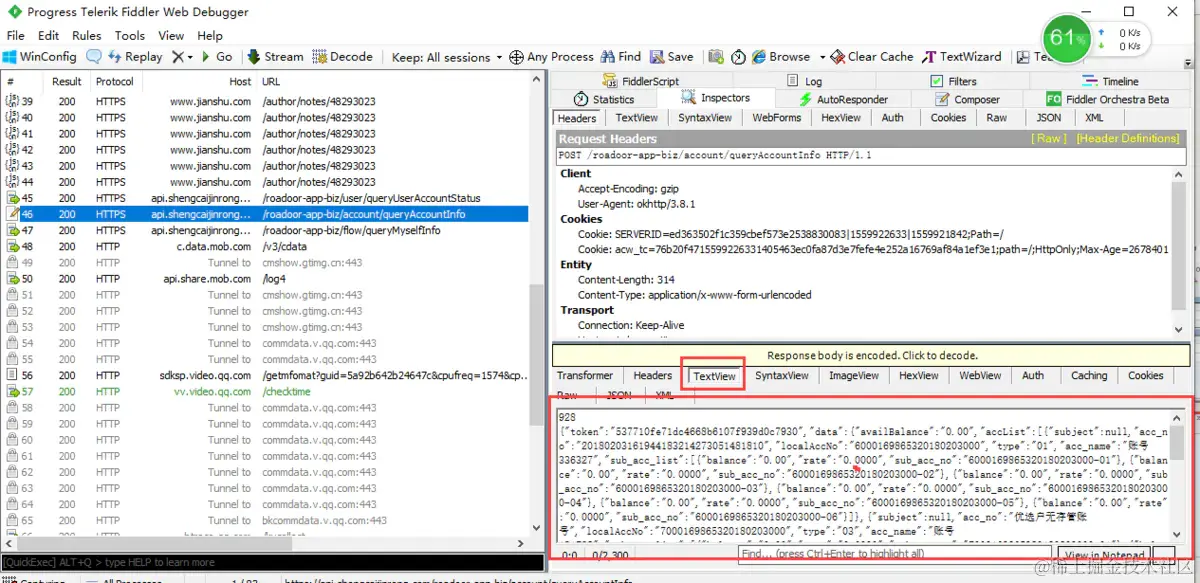
Task: Open the Browse dropdown
Action: tap(789, 57)
